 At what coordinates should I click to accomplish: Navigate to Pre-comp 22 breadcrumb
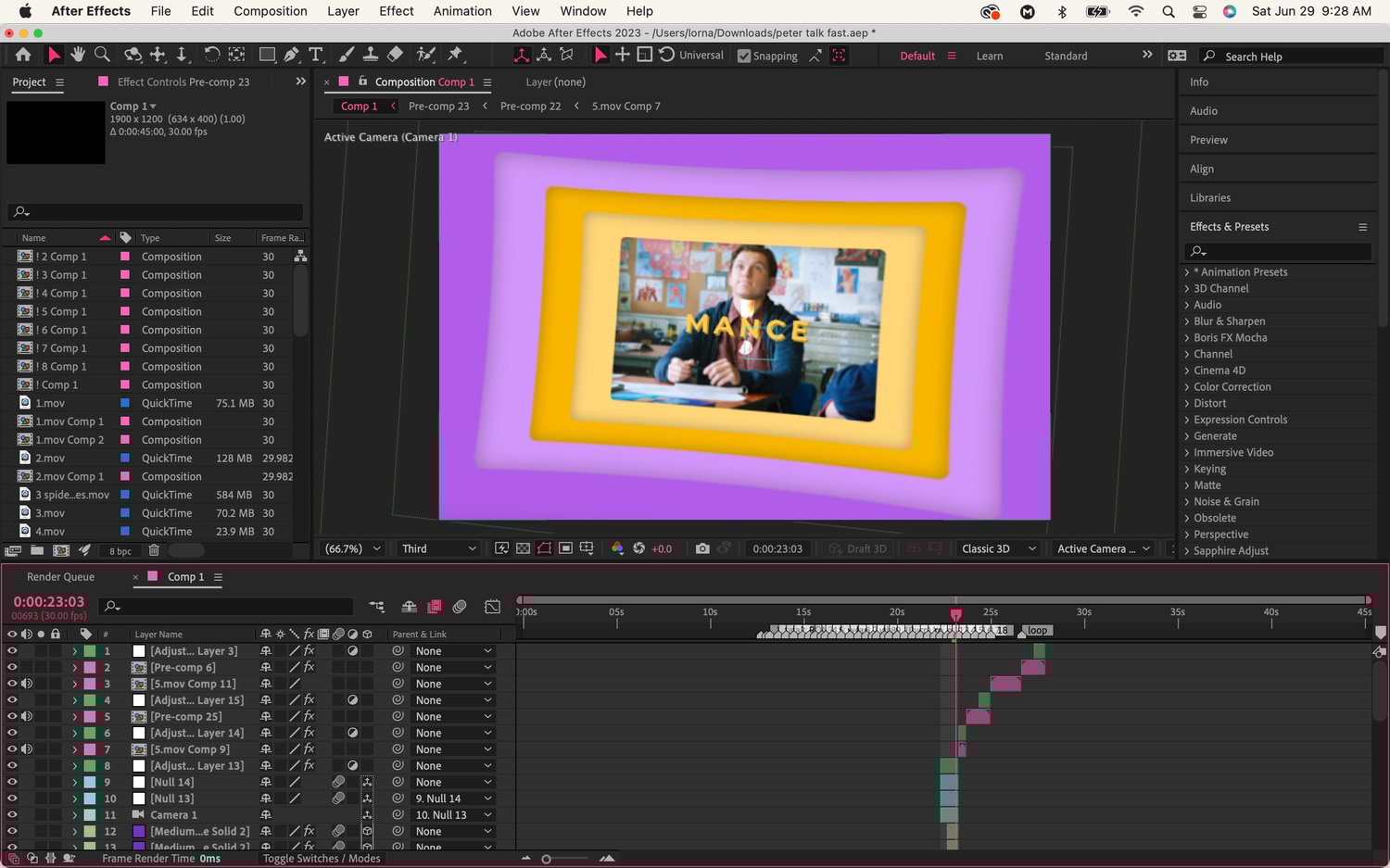(530, 107)
